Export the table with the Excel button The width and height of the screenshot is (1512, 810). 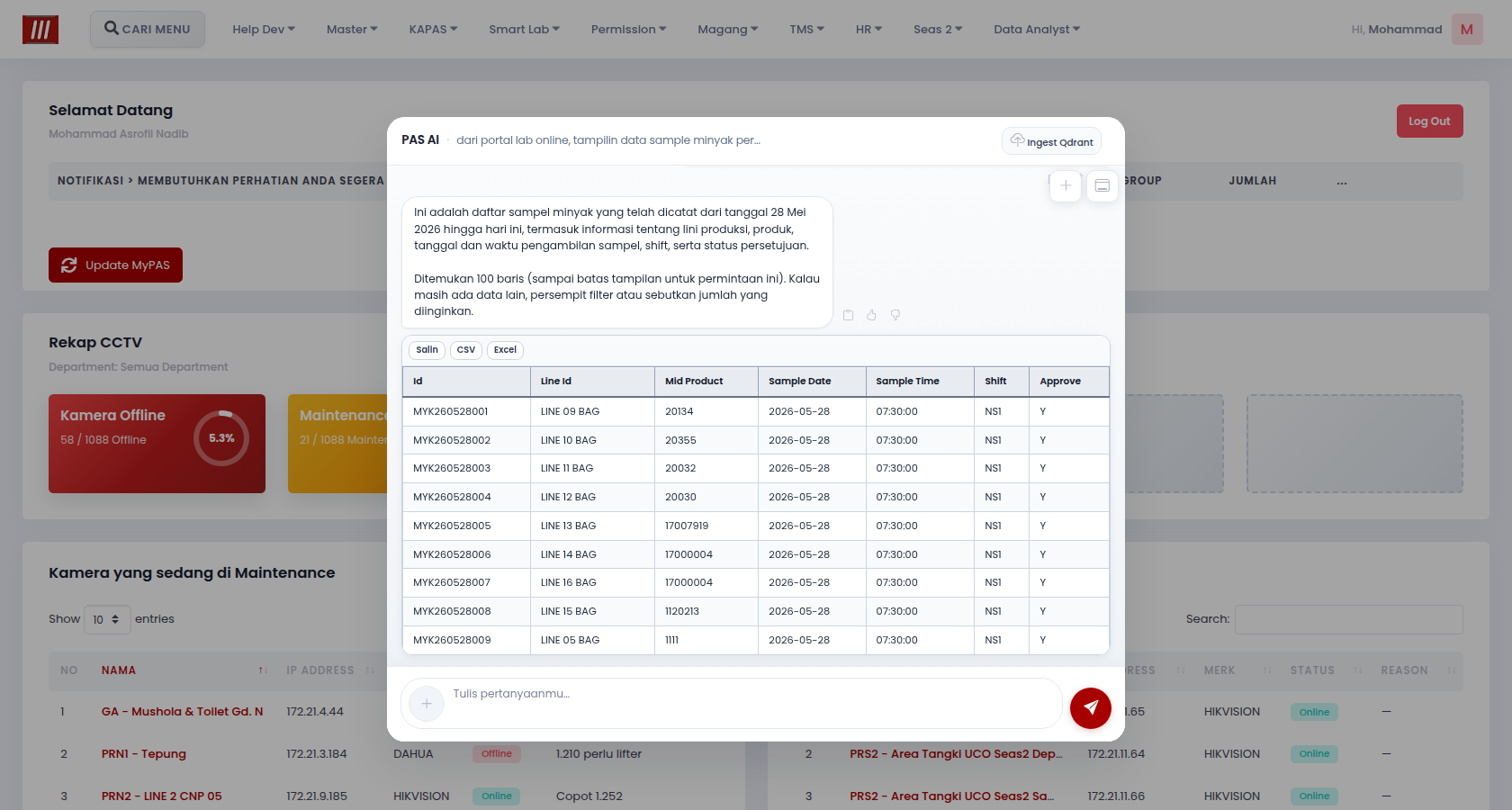[x=505, y=350]
